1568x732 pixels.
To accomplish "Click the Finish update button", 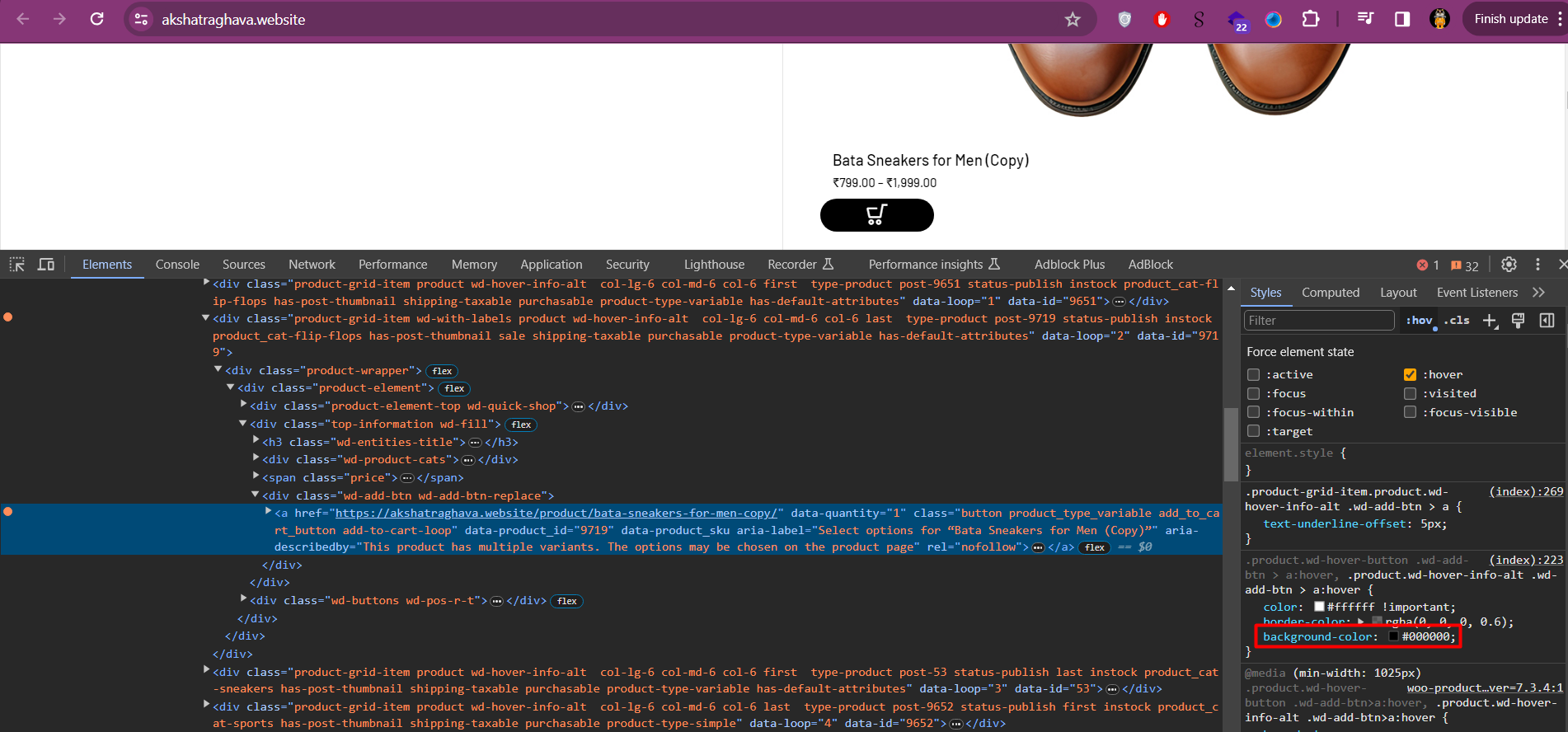I will (1511, 19).
